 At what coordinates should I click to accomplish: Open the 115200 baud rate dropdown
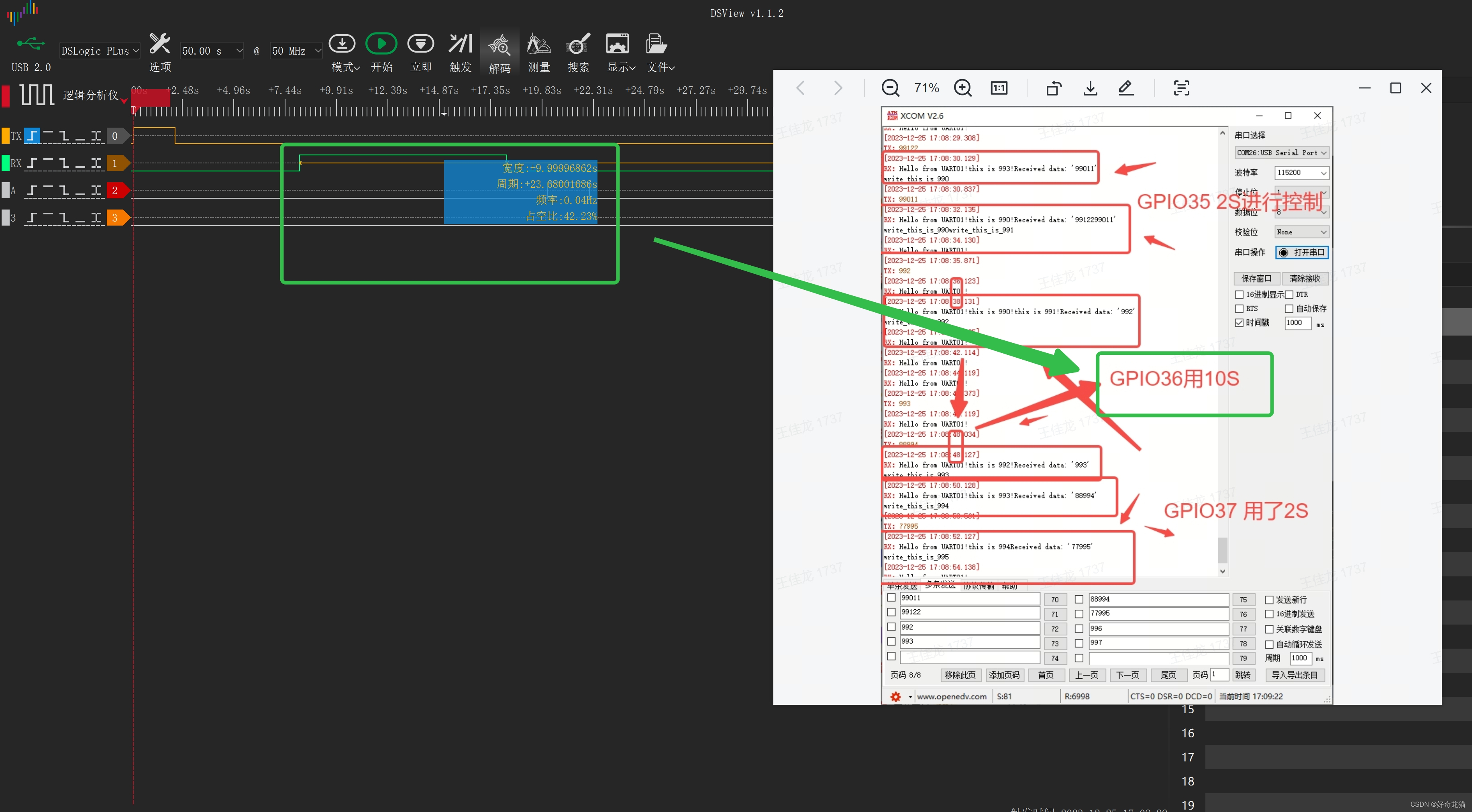click(x=1301, y=173)
